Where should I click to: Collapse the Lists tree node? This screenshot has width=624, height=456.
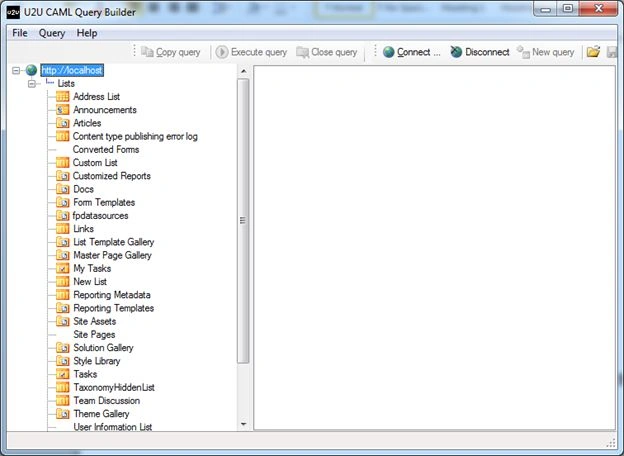pos(32,84)
